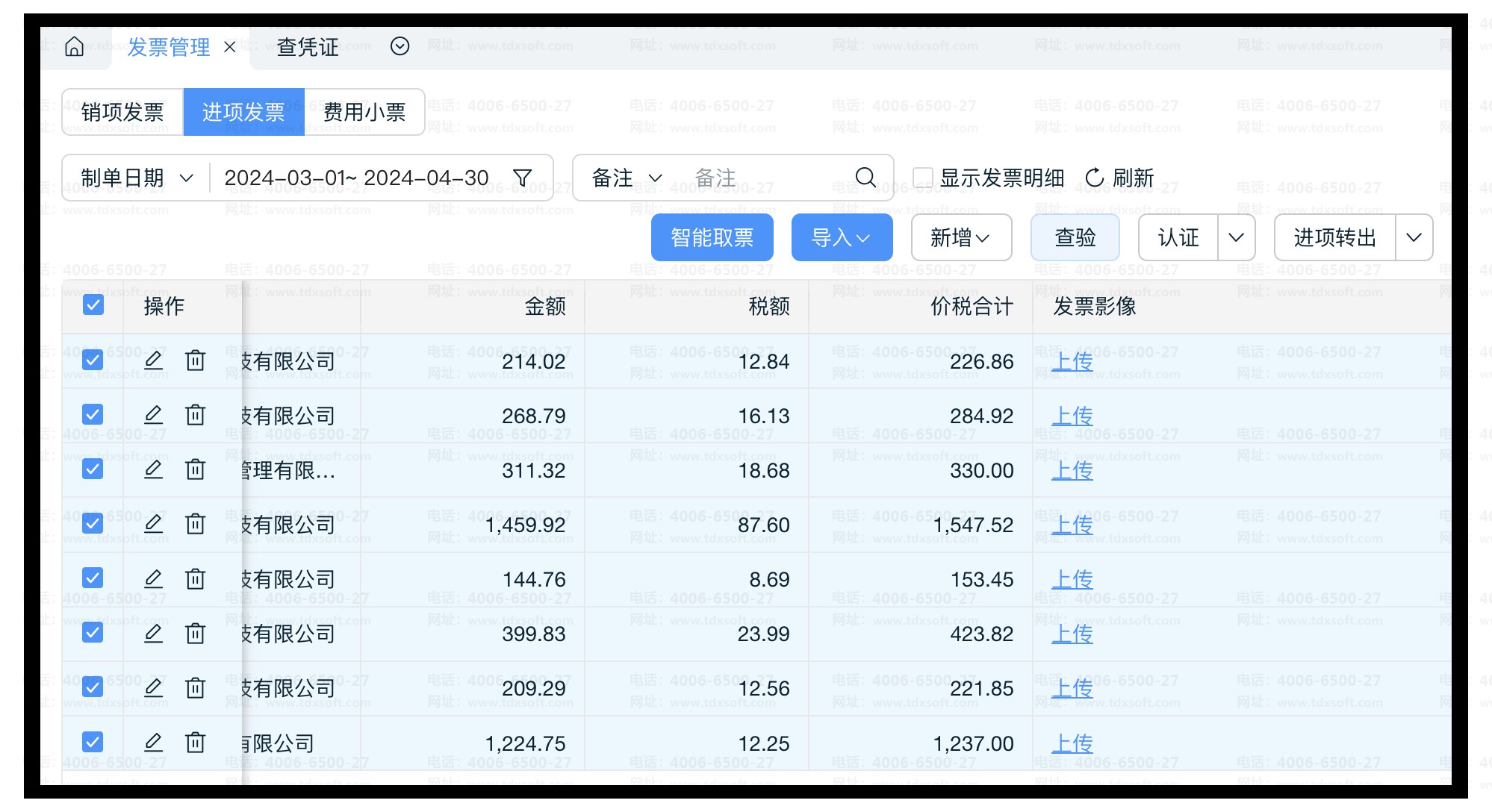Image resolution: width=1492 pixels, height=812 pixels.
Task: Switch to the 费用小票 tab
Action: pyautogui.click(x=364, y=112)
